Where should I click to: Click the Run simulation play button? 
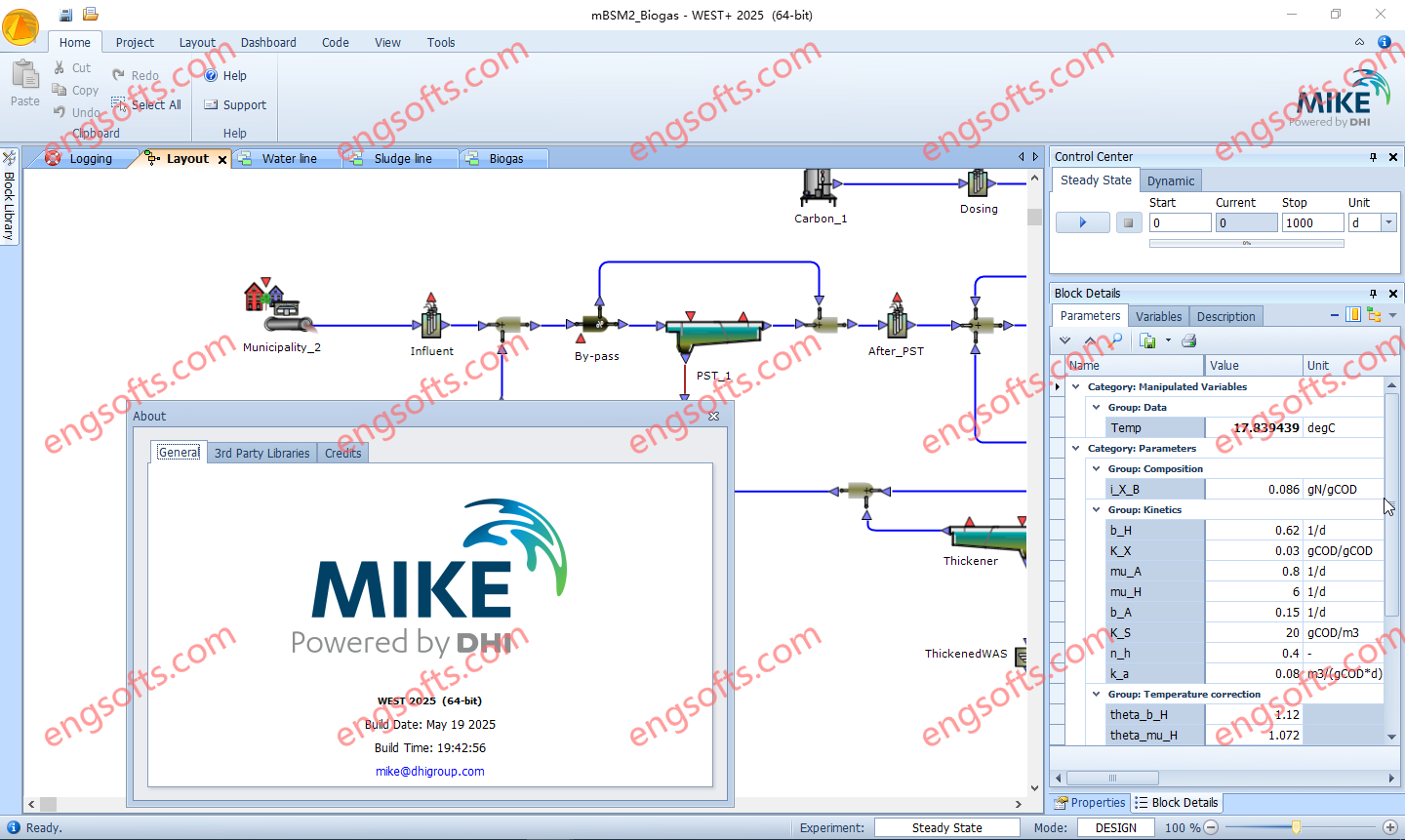coord(1083,222)
